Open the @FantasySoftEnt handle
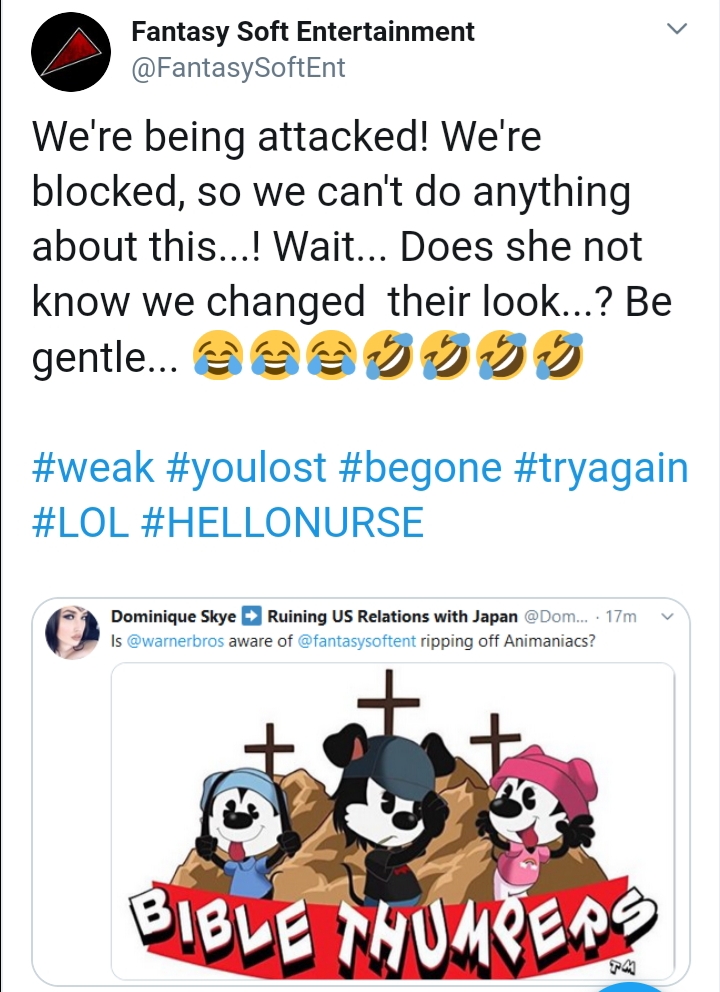The image size is (720, 992). coord(238,68)
